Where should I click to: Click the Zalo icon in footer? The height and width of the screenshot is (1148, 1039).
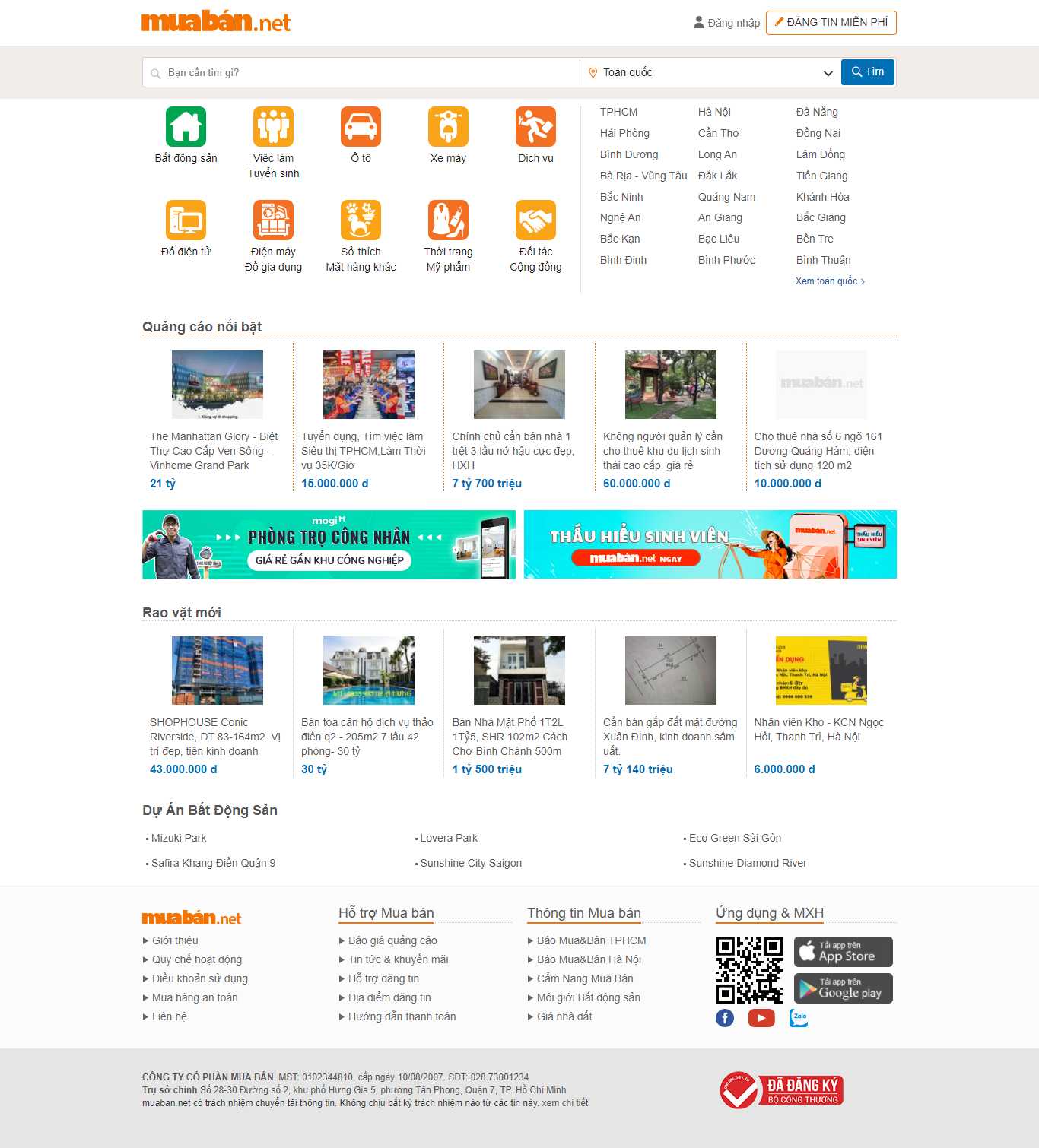point(799,1017)
